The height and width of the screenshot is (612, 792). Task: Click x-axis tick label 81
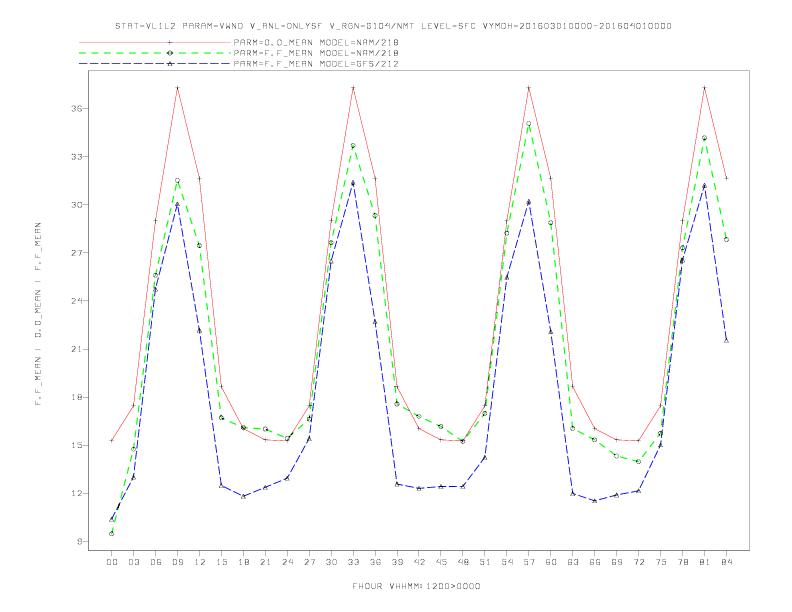705,562
